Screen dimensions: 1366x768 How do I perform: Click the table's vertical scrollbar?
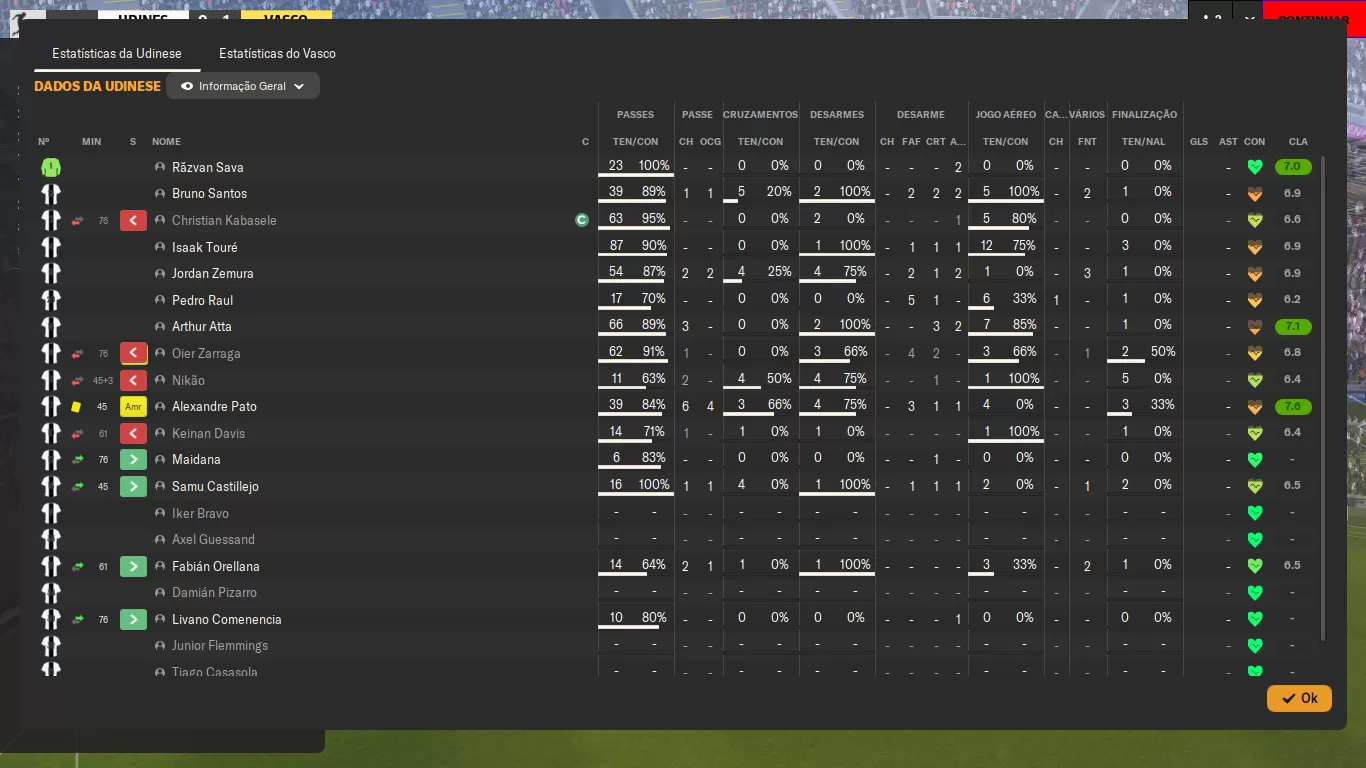click(1325, 398)
